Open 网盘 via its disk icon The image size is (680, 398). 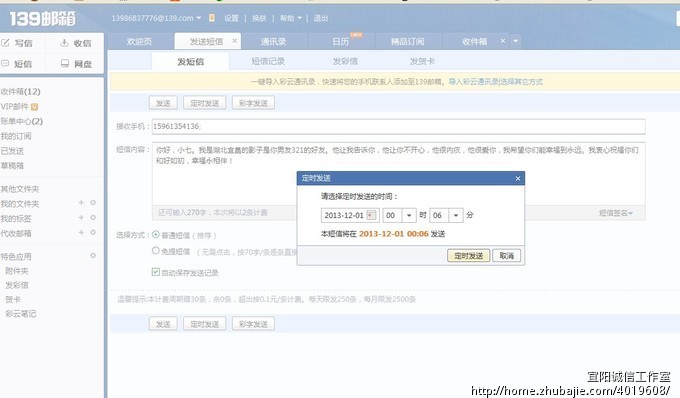65,63
